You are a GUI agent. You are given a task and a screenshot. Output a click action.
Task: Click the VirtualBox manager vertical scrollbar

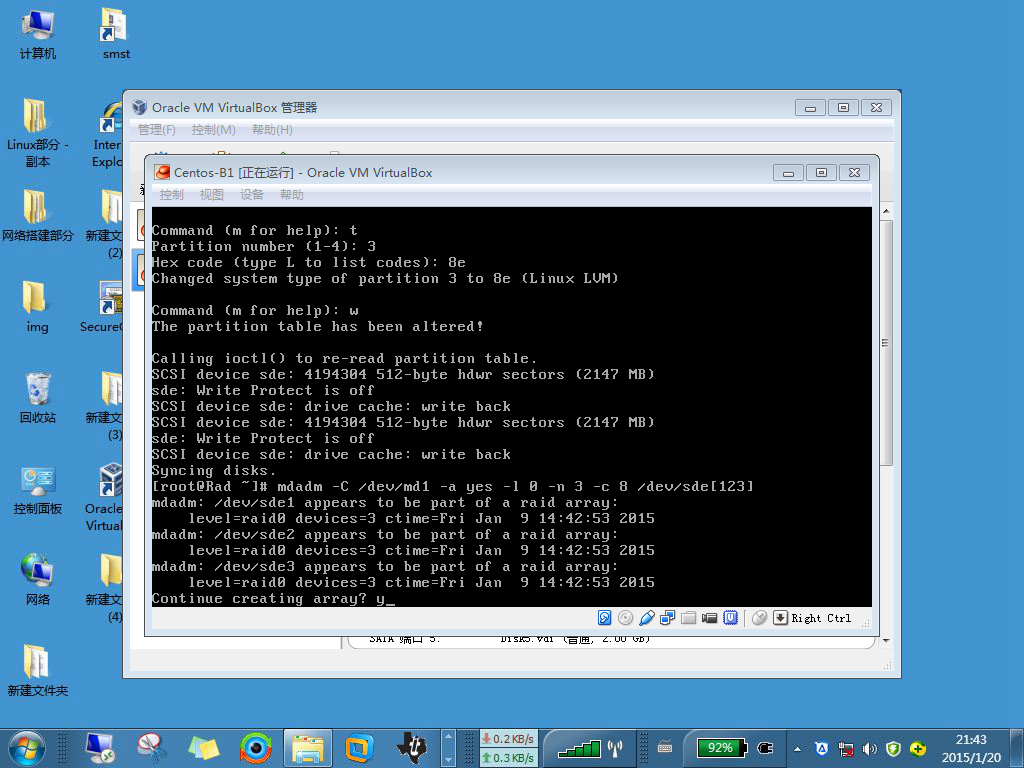point(886,343)
